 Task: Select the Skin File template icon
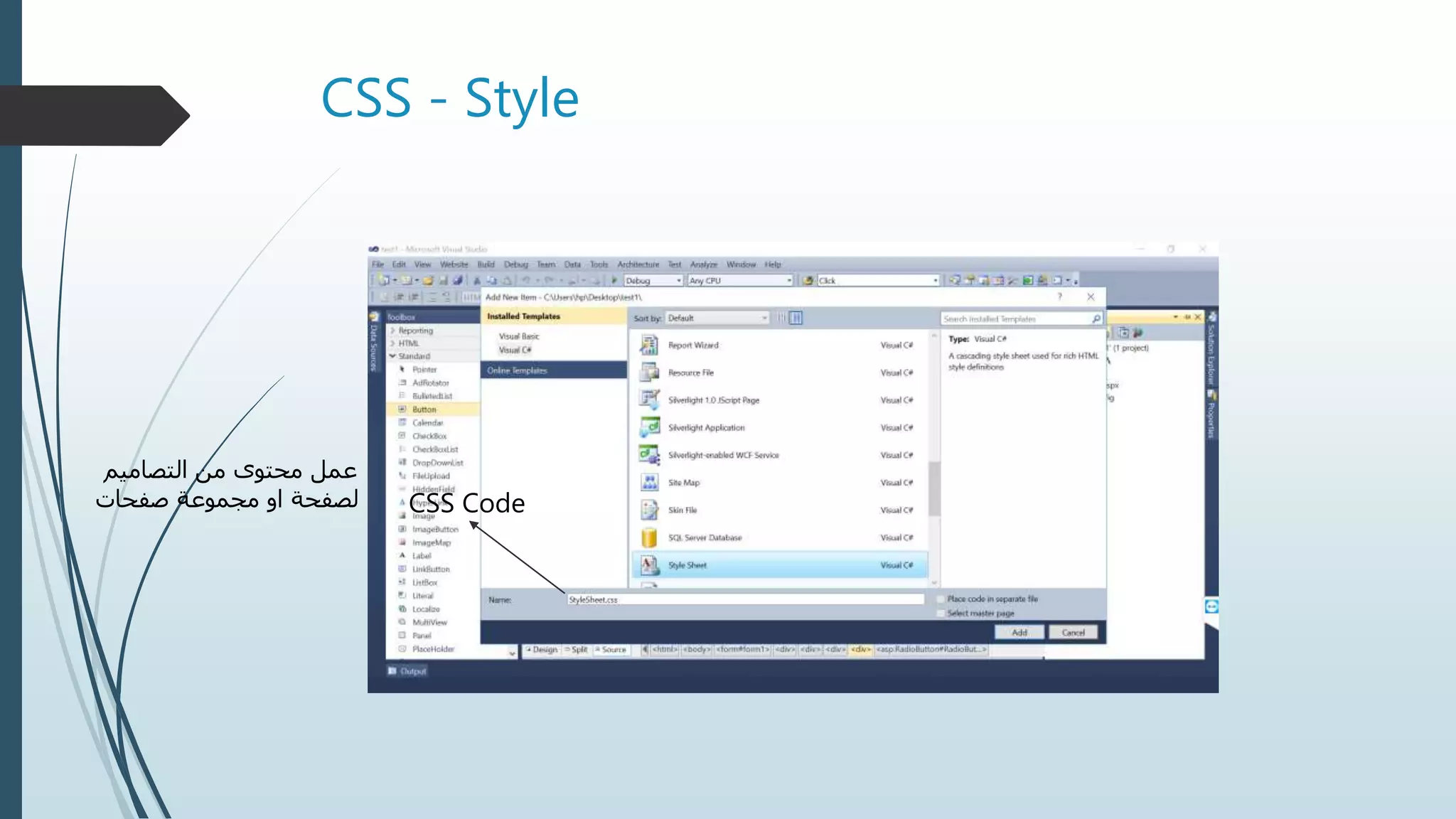[649, 510]
